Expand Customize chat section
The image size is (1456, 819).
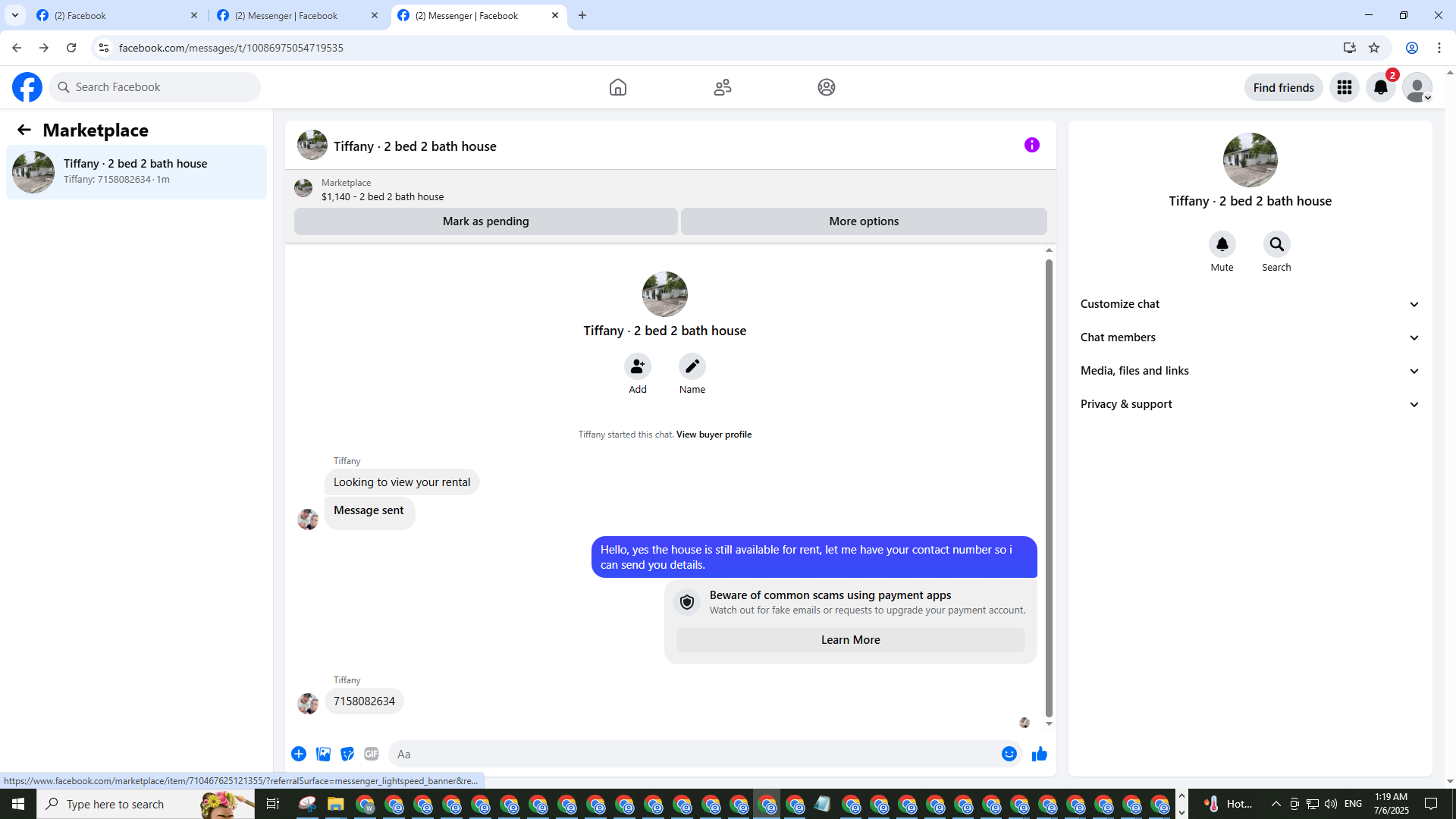pyautogui.click(x=1249, y=304)
